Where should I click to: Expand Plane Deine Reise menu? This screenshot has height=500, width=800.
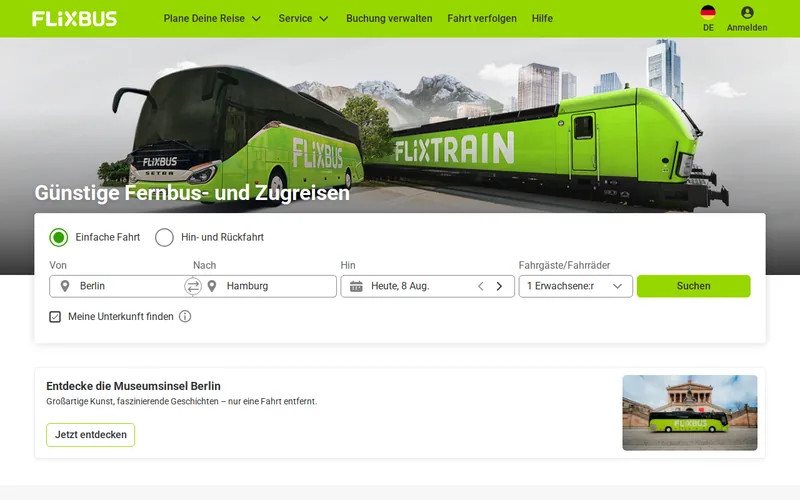point(212,18)
